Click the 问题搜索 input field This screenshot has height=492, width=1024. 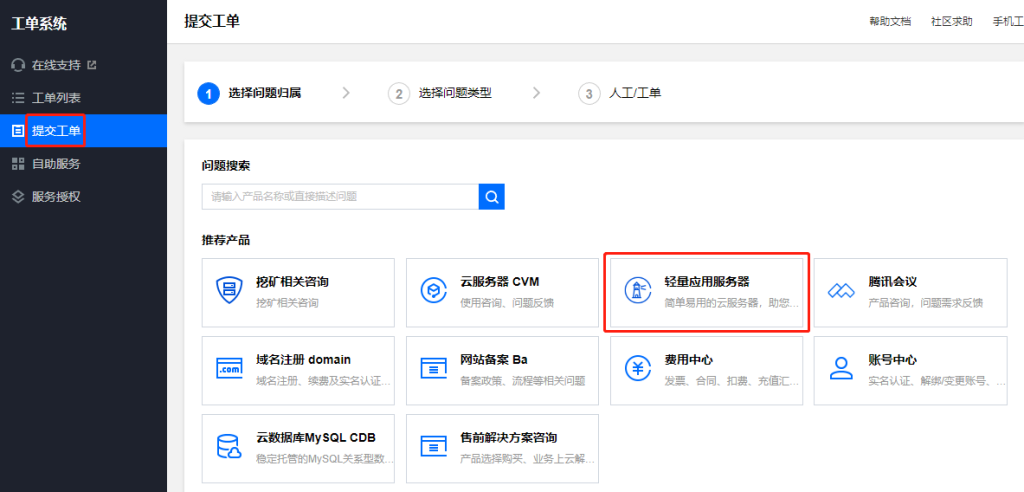click(x=340, y=197)
